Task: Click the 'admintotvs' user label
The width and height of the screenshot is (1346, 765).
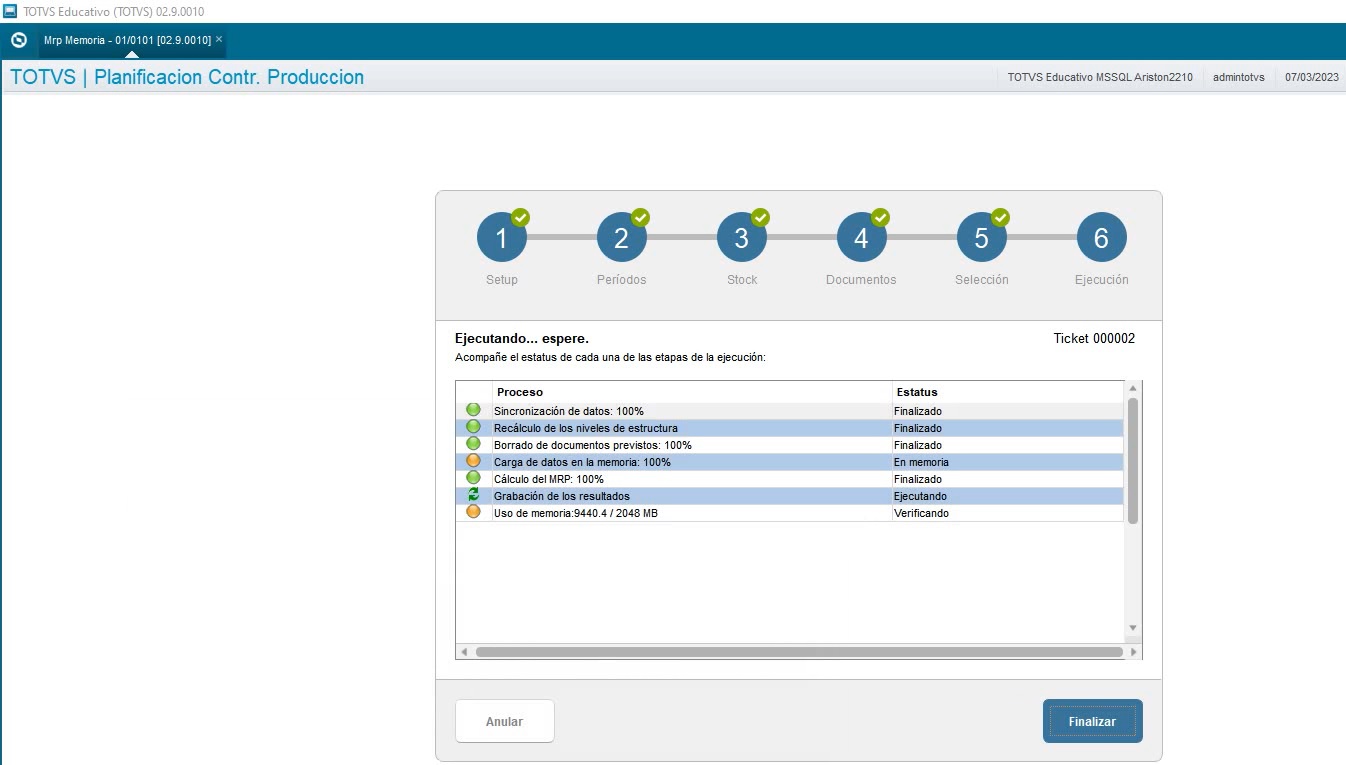Action: click(1239, 77)
